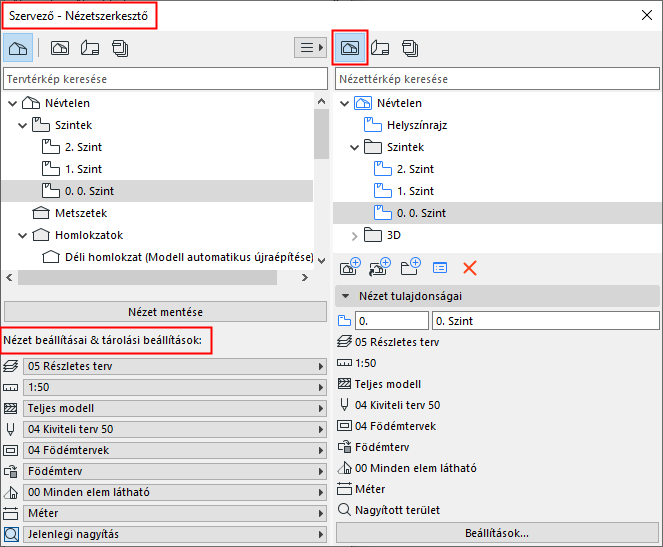The width and height of the screenshot is (663, 547).
Task: Click the view settings list icon
Action: 440,268
